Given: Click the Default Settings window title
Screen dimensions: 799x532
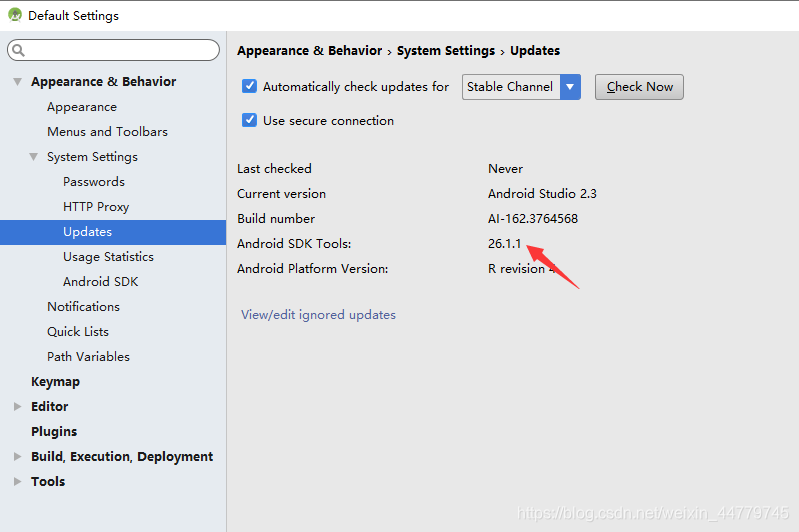Looking at the screenshot, I should [73, 15].
